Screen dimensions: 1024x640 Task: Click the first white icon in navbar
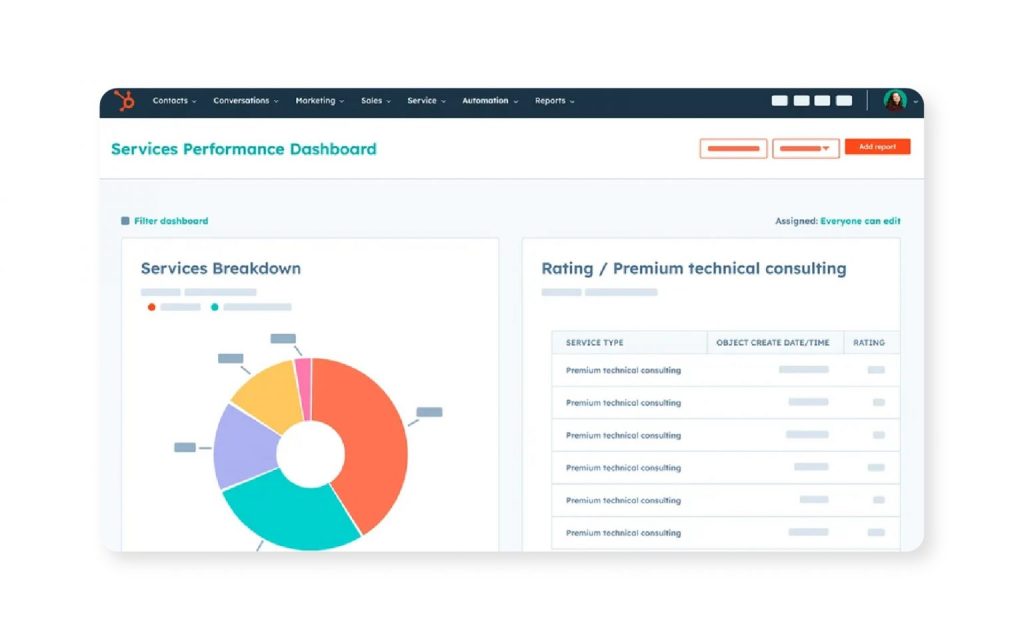click(x=779, y=101)
